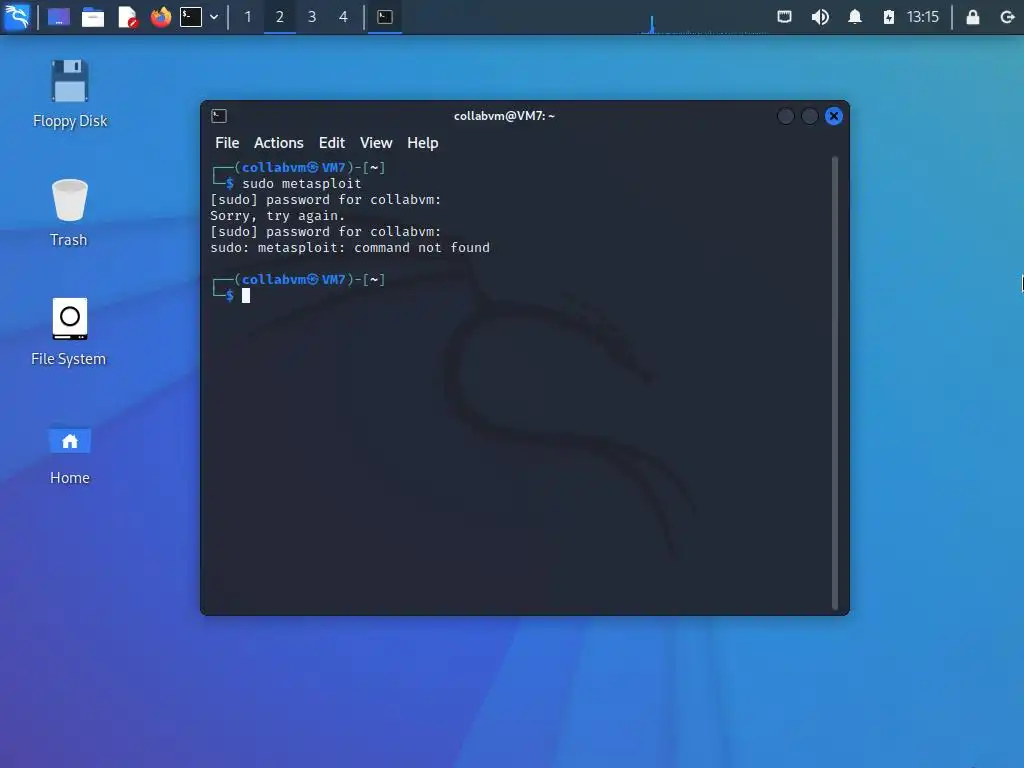Open the File menu in terminal
Viewport: 1024px width, 768px height.
click(227, 143)
